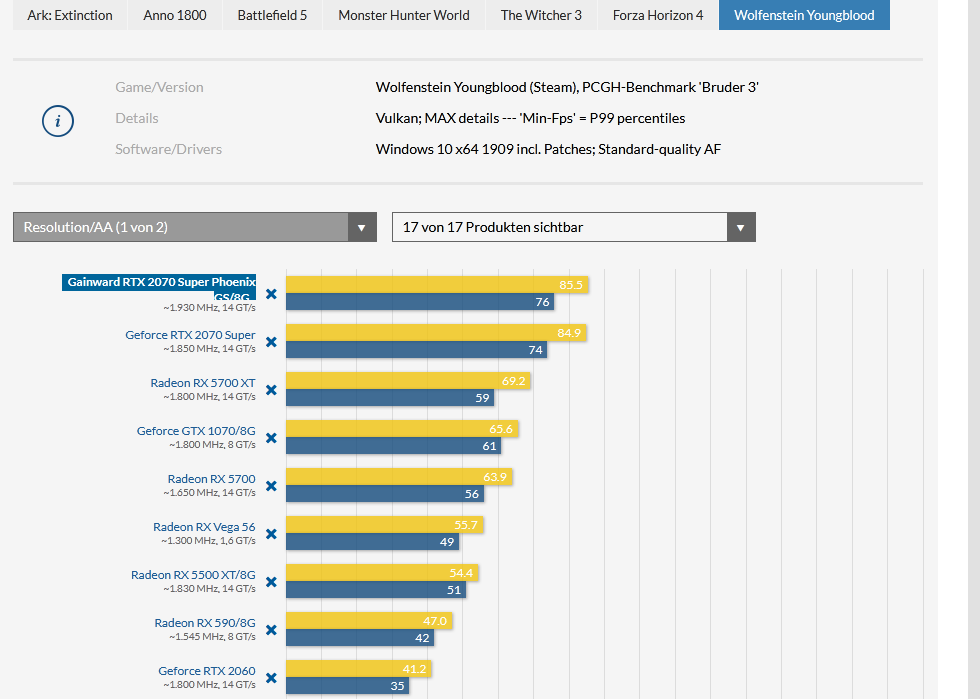
Task: Click the blue 49 bar
Action: 372,542
